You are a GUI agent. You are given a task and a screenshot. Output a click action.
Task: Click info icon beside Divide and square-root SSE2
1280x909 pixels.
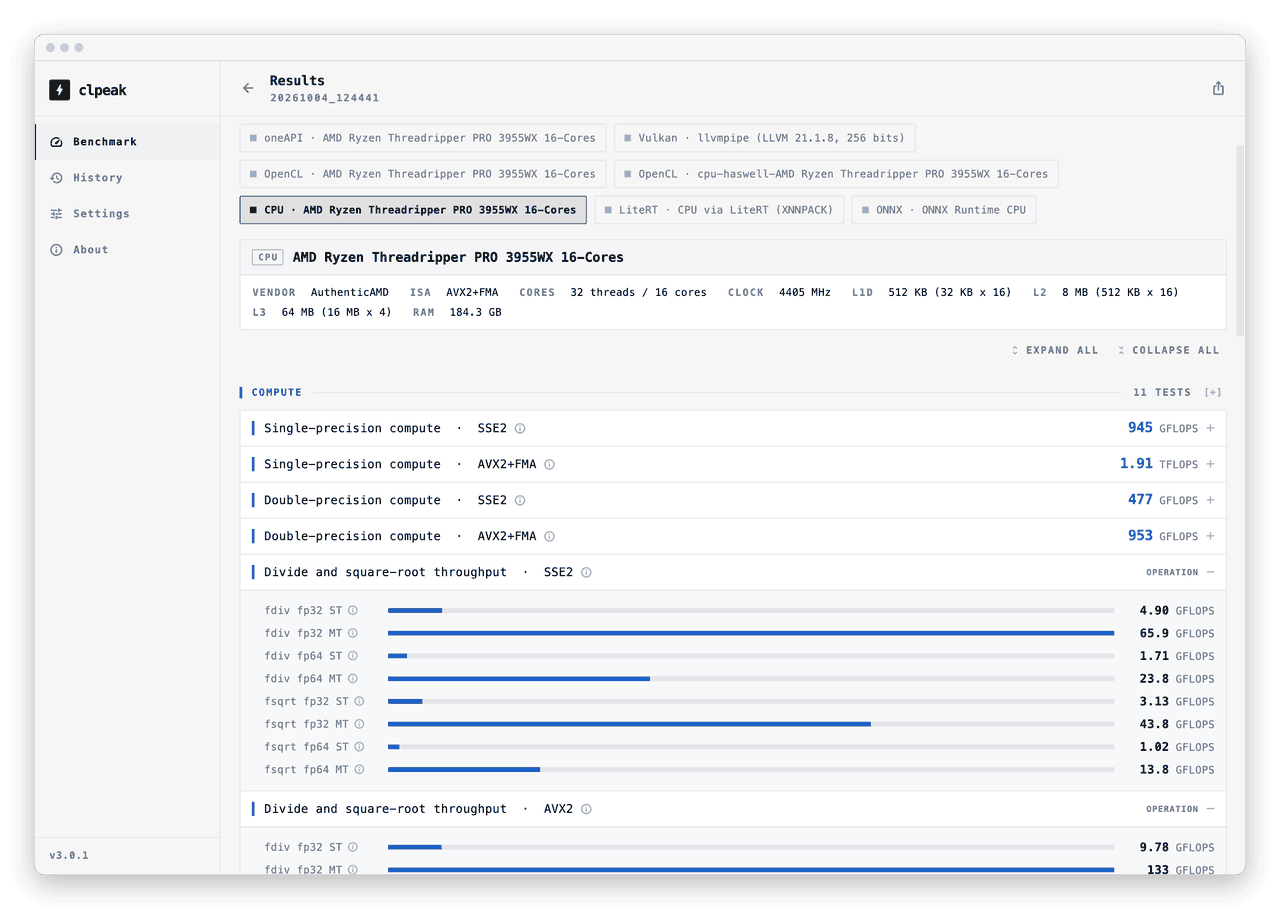(x=586, y=572)
